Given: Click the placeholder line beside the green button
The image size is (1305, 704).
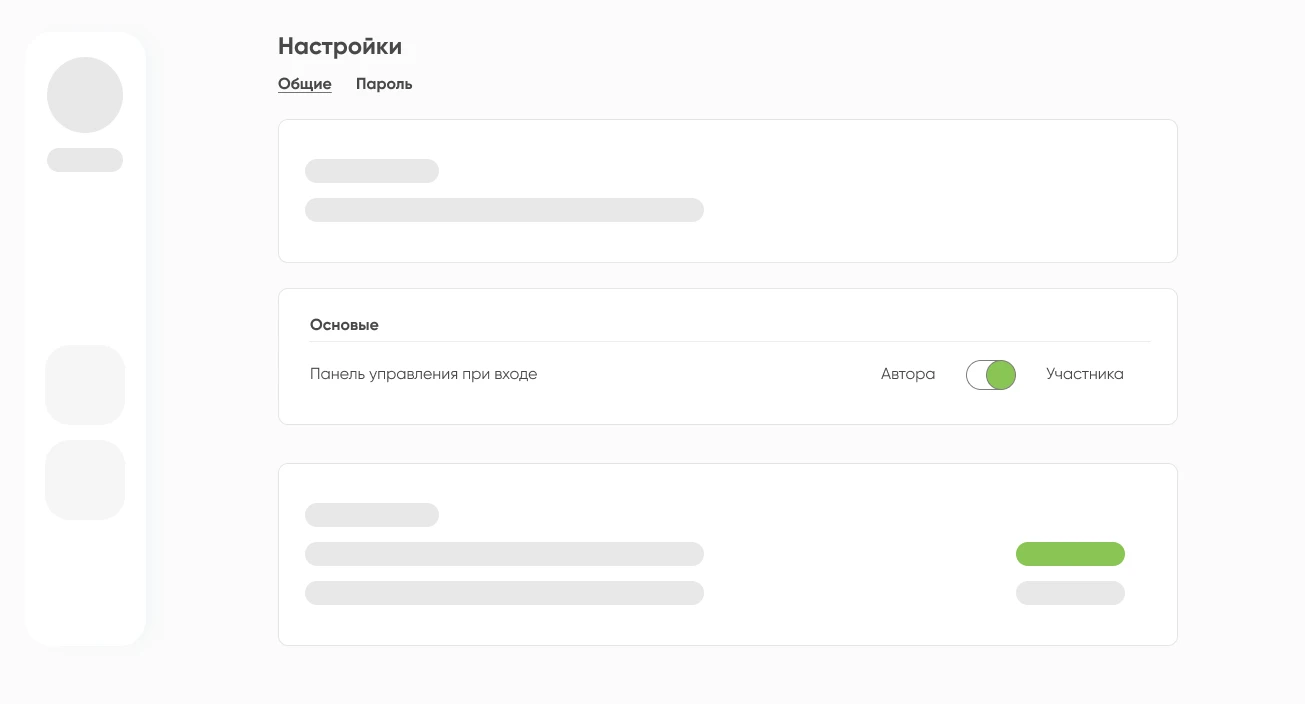Looking at the screenshot, I should pos(504,554).
